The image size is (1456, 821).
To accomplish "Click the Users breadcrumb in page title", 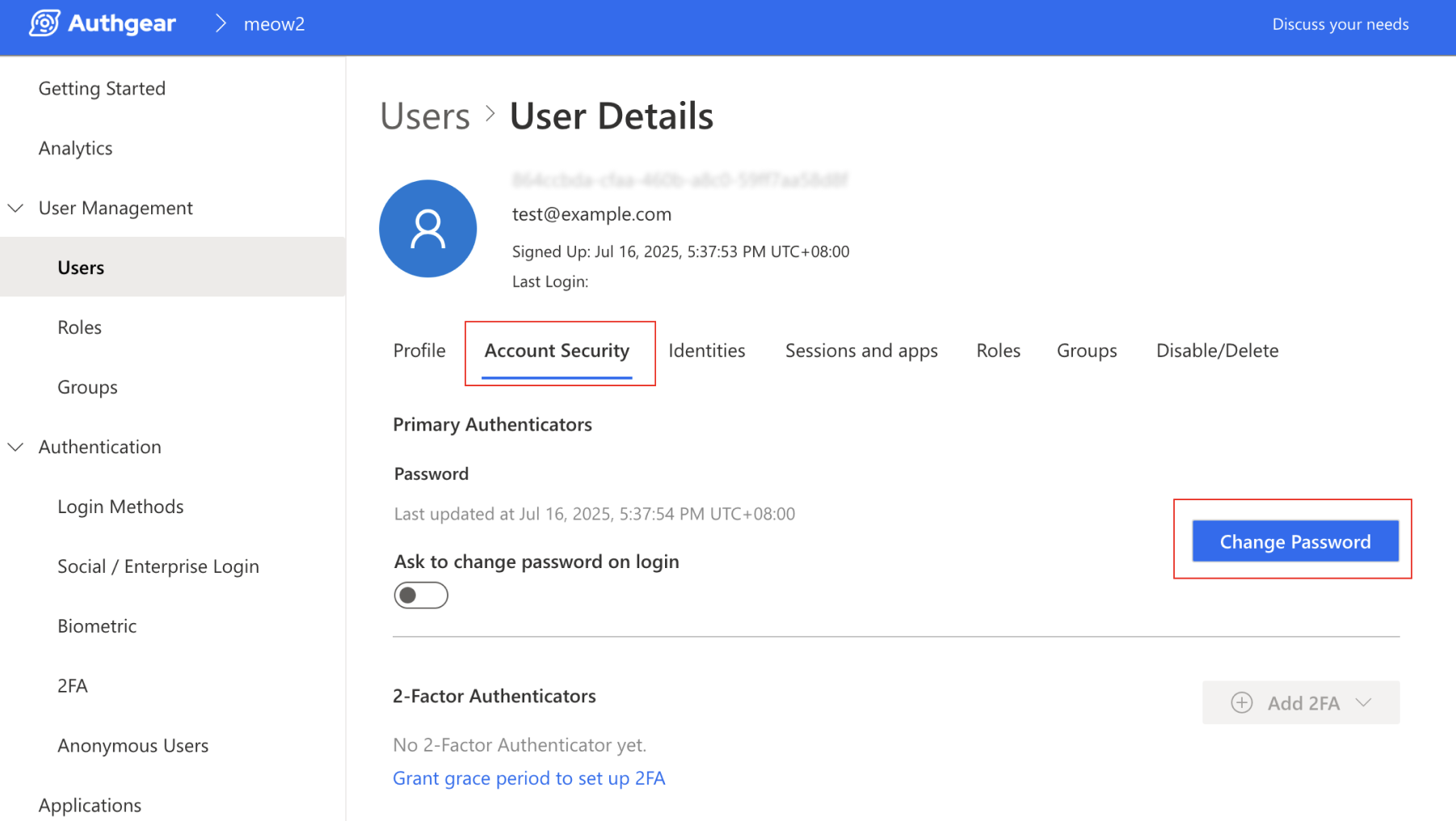I will click(425, 116).
